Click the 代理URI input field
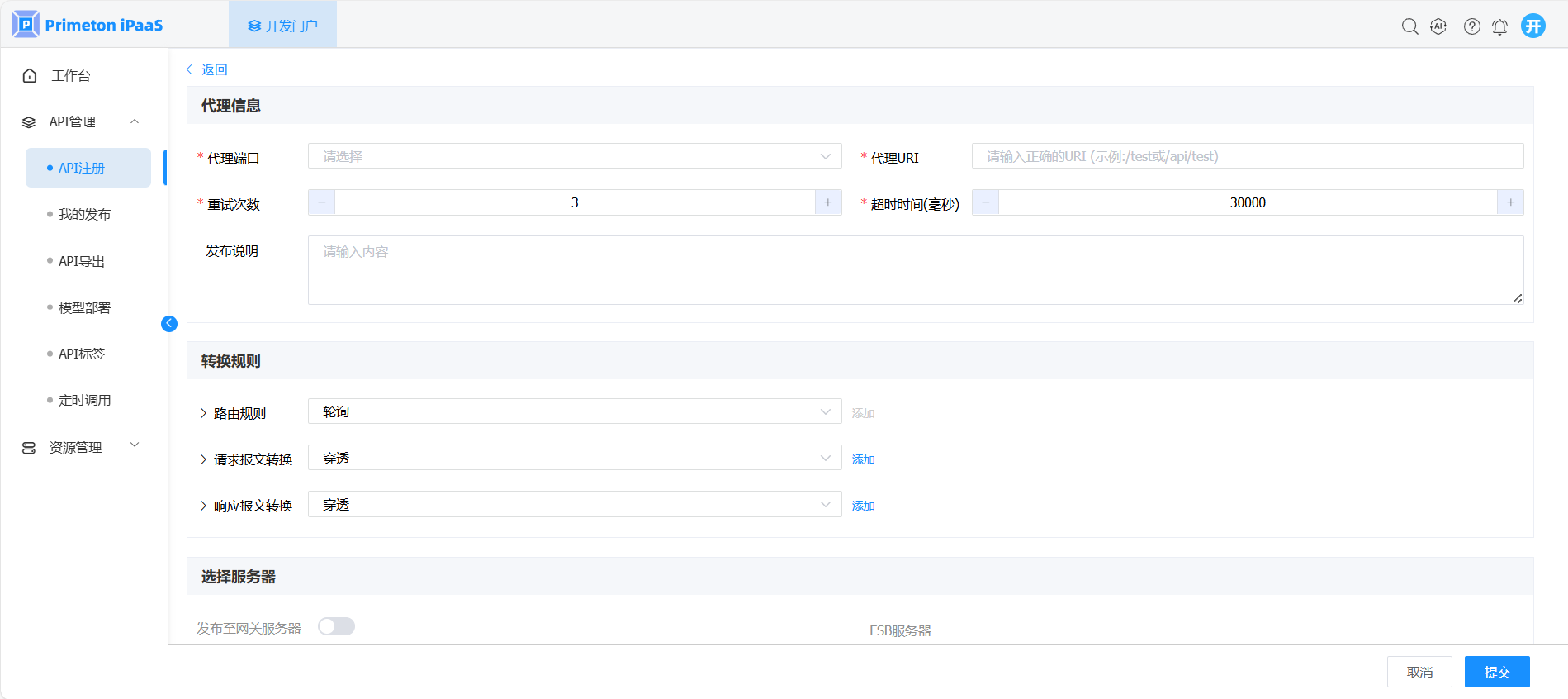The image size is (1568, 699). coord(1247,156)
